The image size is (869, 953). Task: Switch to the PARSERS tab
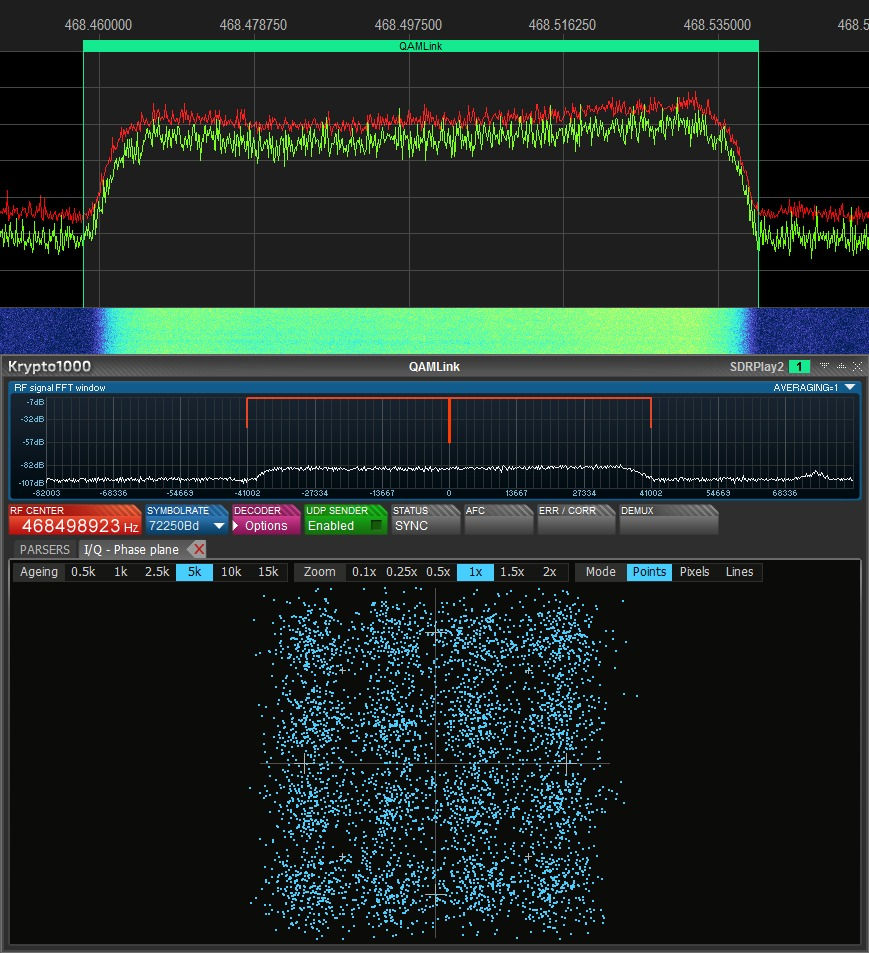(44, 549)
